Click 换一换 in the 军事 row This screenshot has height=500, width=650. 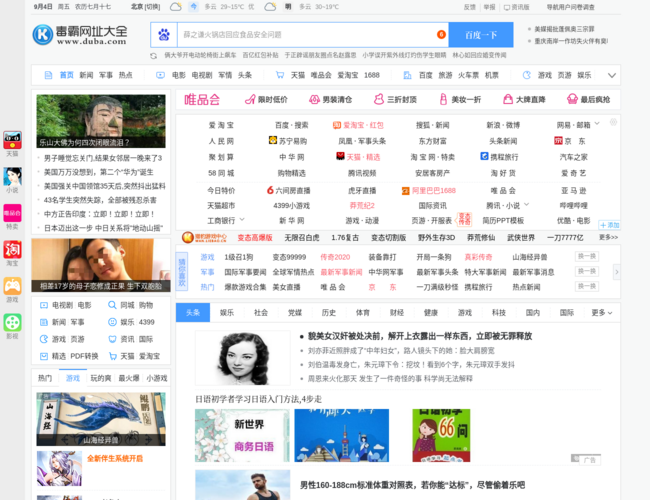tap(587, 271)
